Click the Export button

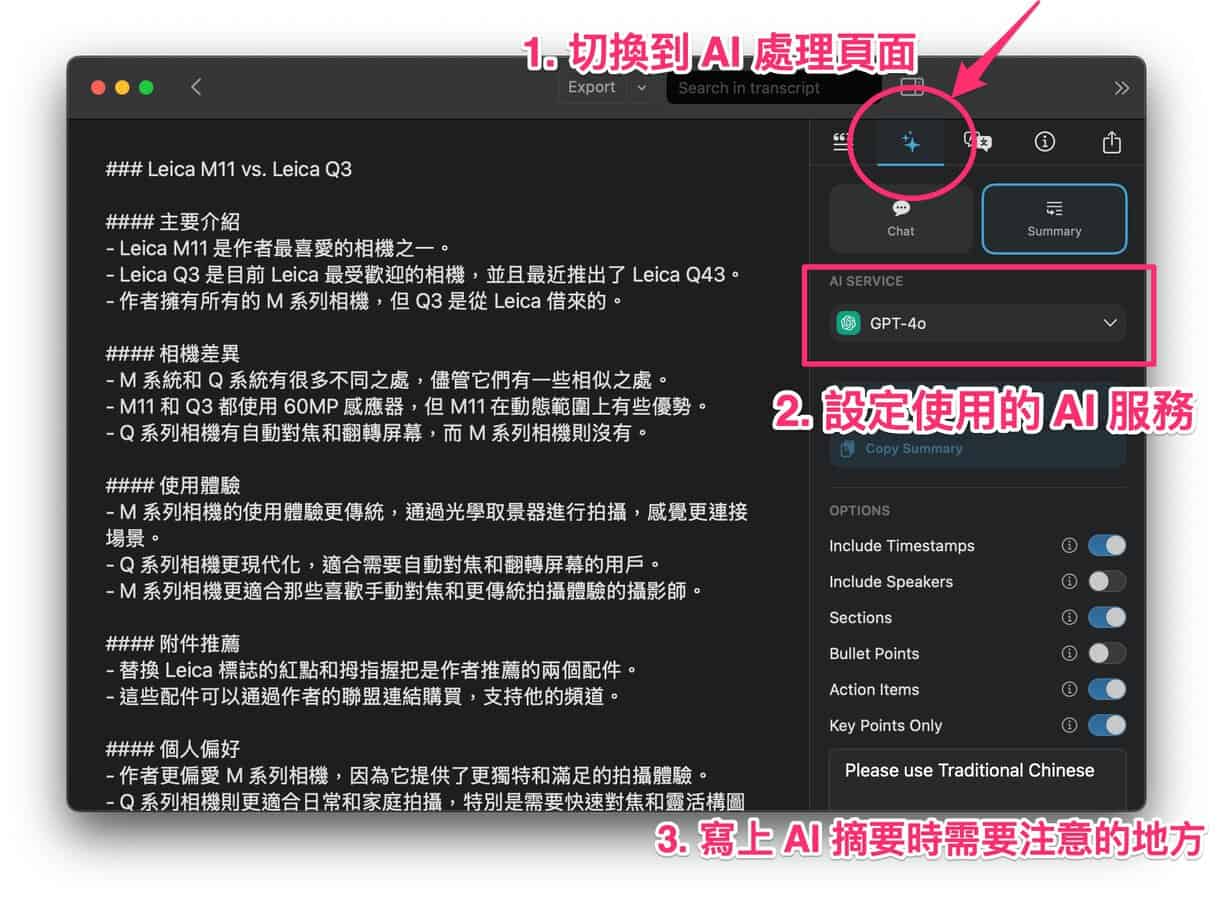[x=592, y=88]
